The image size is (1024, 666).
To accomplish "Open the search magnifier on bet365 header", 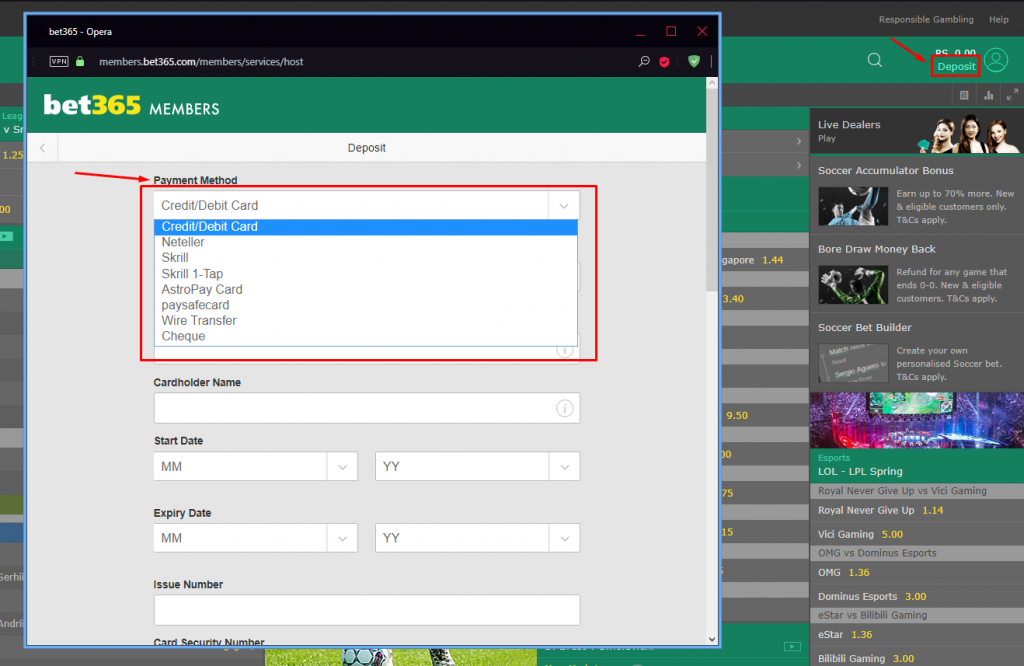I will (874, 61).
